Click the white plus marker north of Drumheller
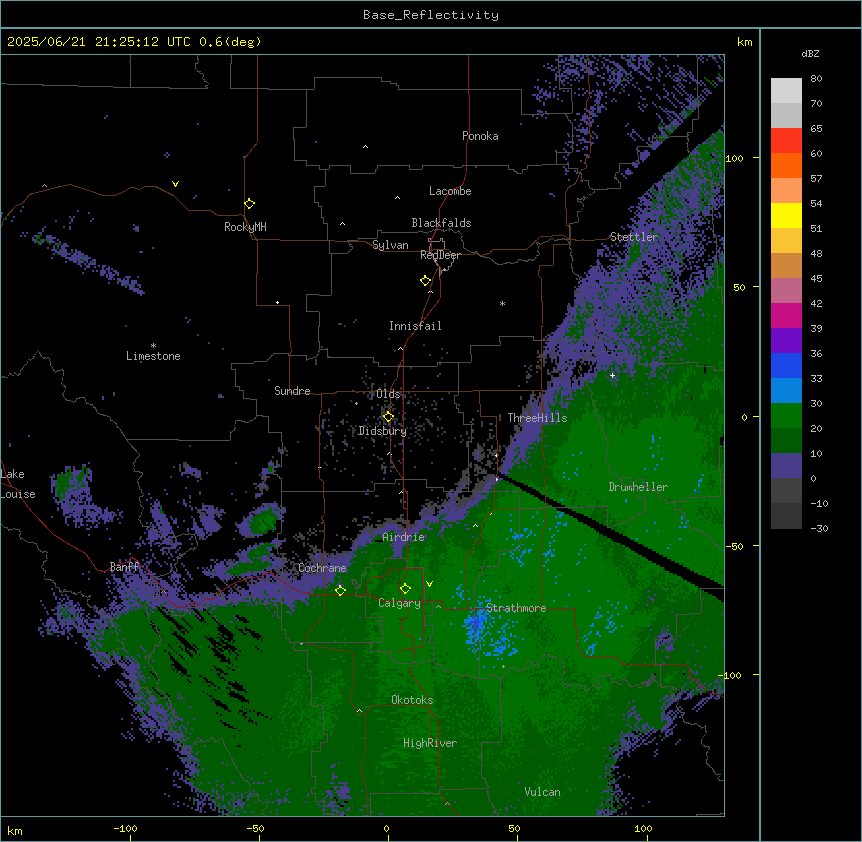 (x=612, y=375)
